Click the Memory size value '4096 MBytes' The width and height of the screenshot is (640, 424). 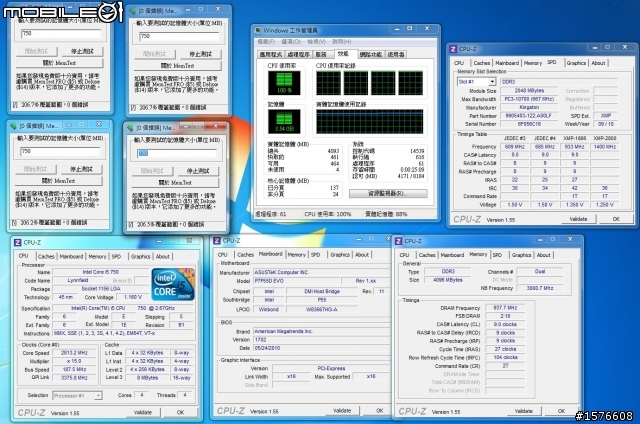(x=448, y=280)
